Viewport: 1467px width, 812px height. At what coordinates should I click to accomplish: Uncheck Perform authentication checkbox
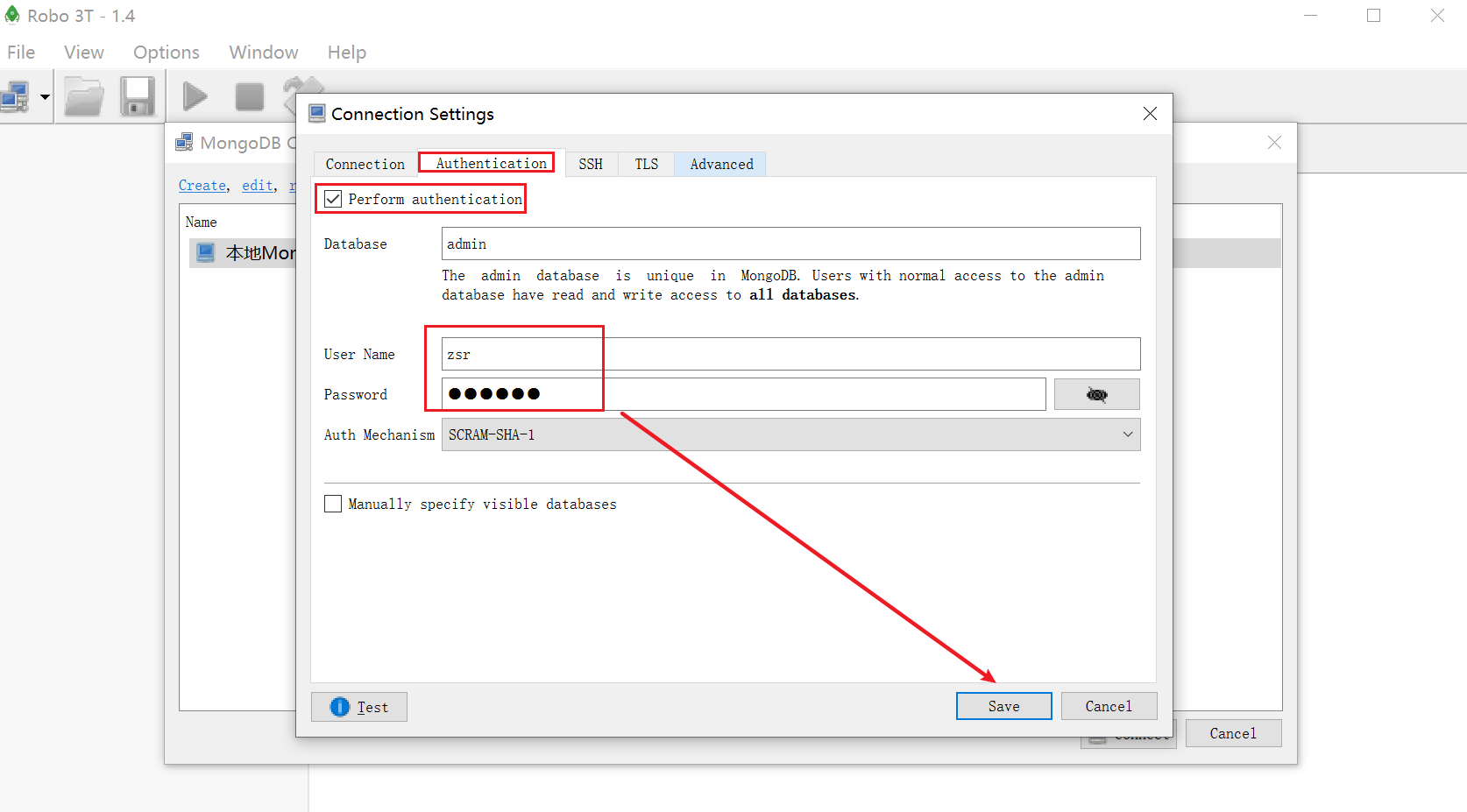pyautogui.click(x=333, y=199)
